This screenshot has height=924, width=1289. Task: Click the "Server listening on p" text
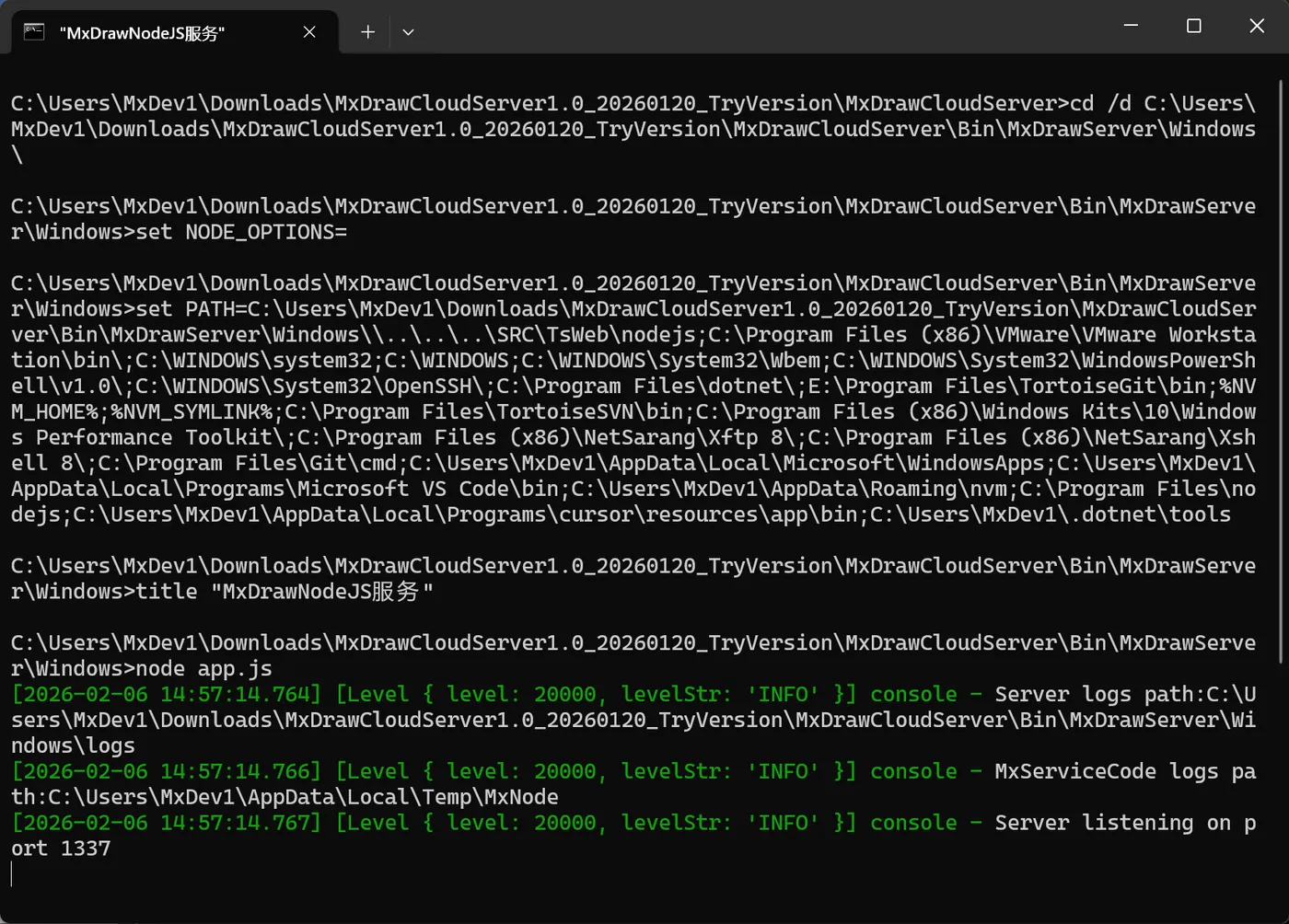coord(1125,823)
